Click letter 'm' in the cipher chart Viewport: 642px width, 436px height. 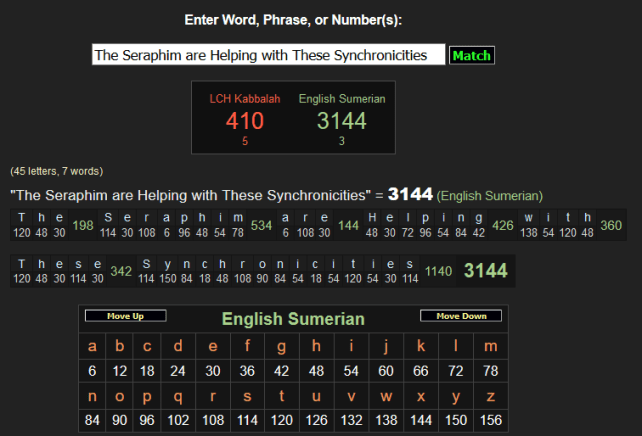click(490, 347)
